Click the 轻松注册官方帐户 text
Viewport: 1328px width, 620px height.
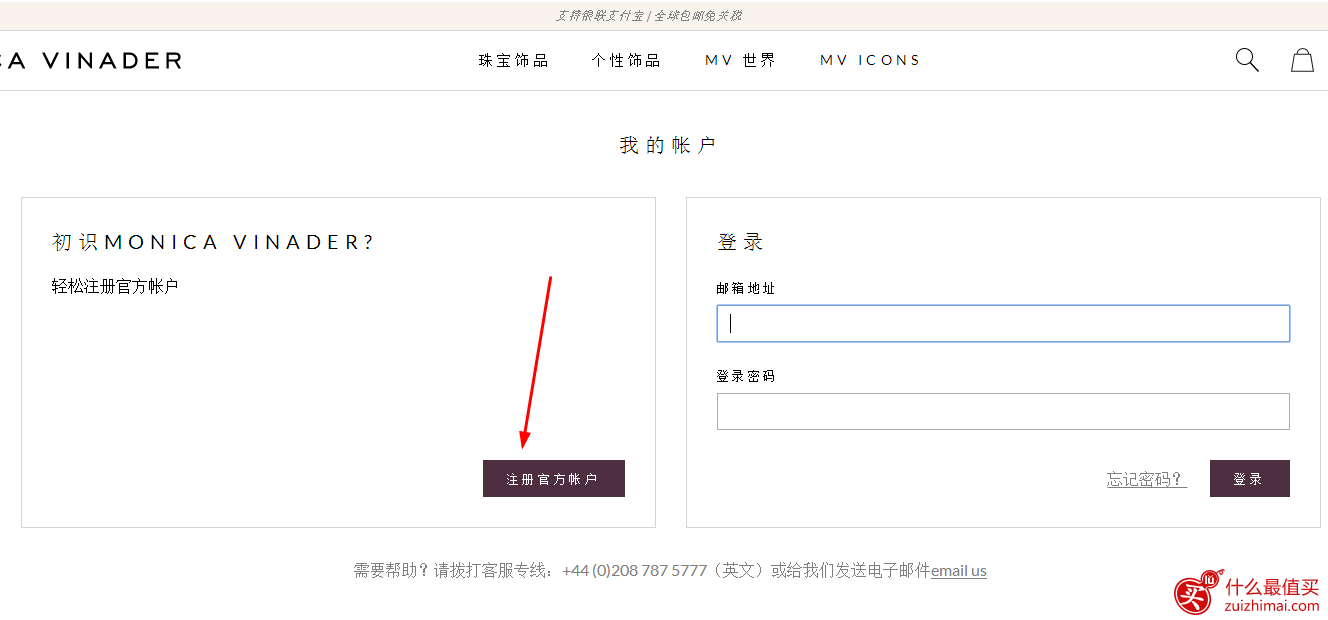[x=115, y=286]
